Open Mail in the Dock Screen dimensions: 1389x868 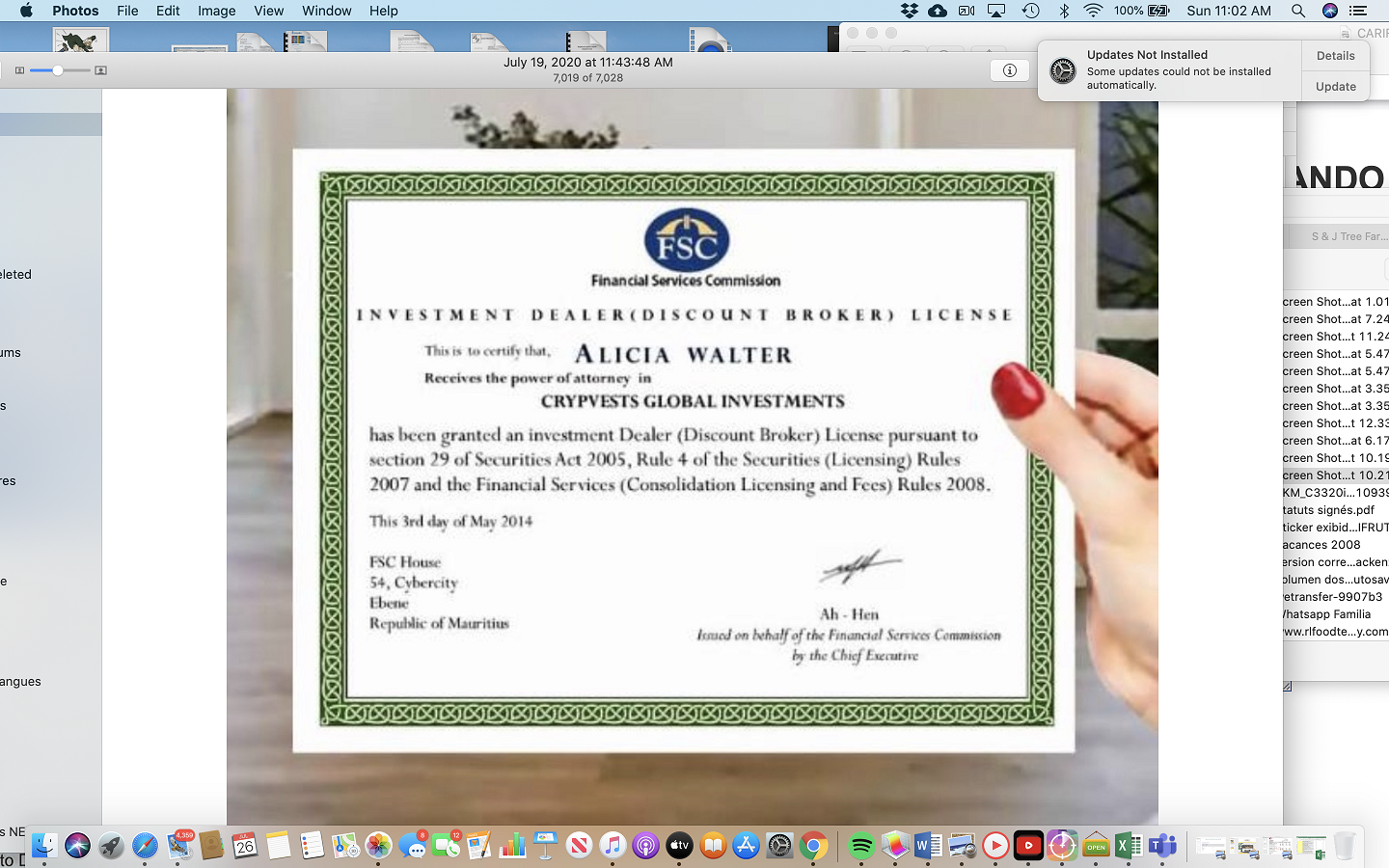[179, 846]
